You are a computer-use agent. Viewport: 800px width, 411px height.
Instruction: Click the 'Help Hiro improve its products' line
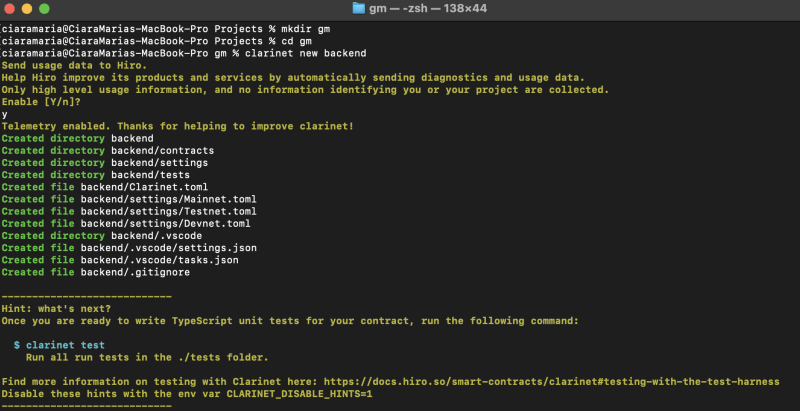[293, 78]
